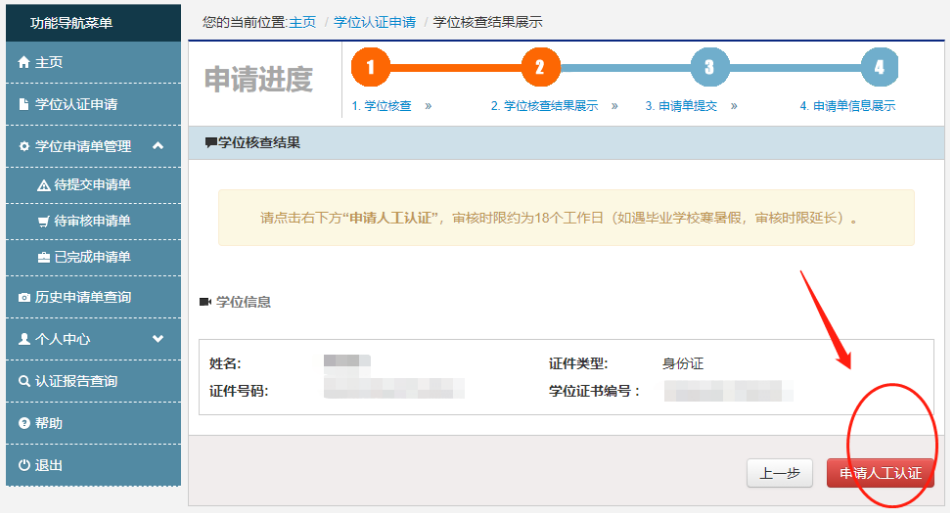
Task: Click the home icon beside 主页
Action: coord(24,62)
